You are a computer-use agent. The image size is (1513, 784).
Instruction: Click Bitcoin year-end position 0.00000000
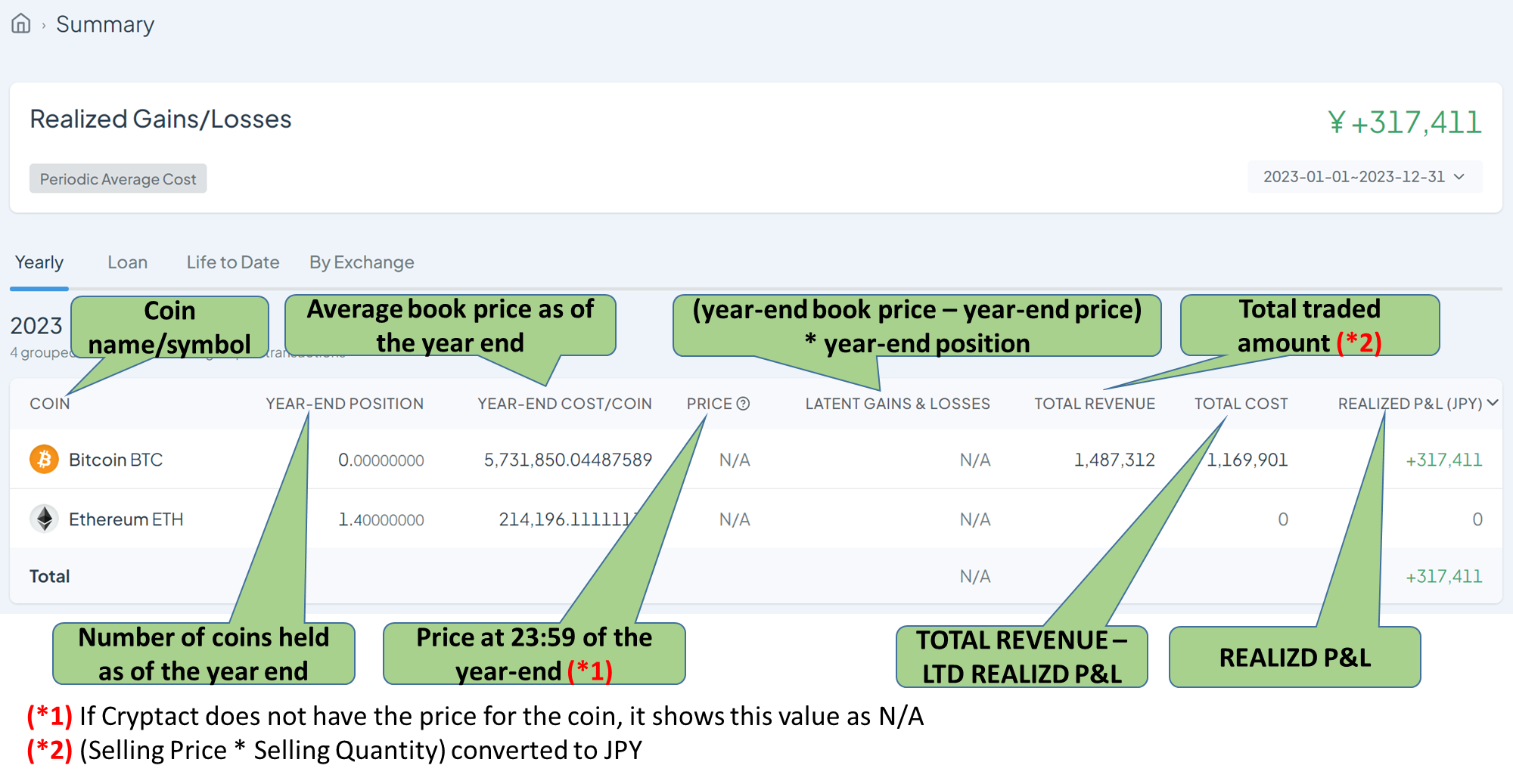coord(381,460)
